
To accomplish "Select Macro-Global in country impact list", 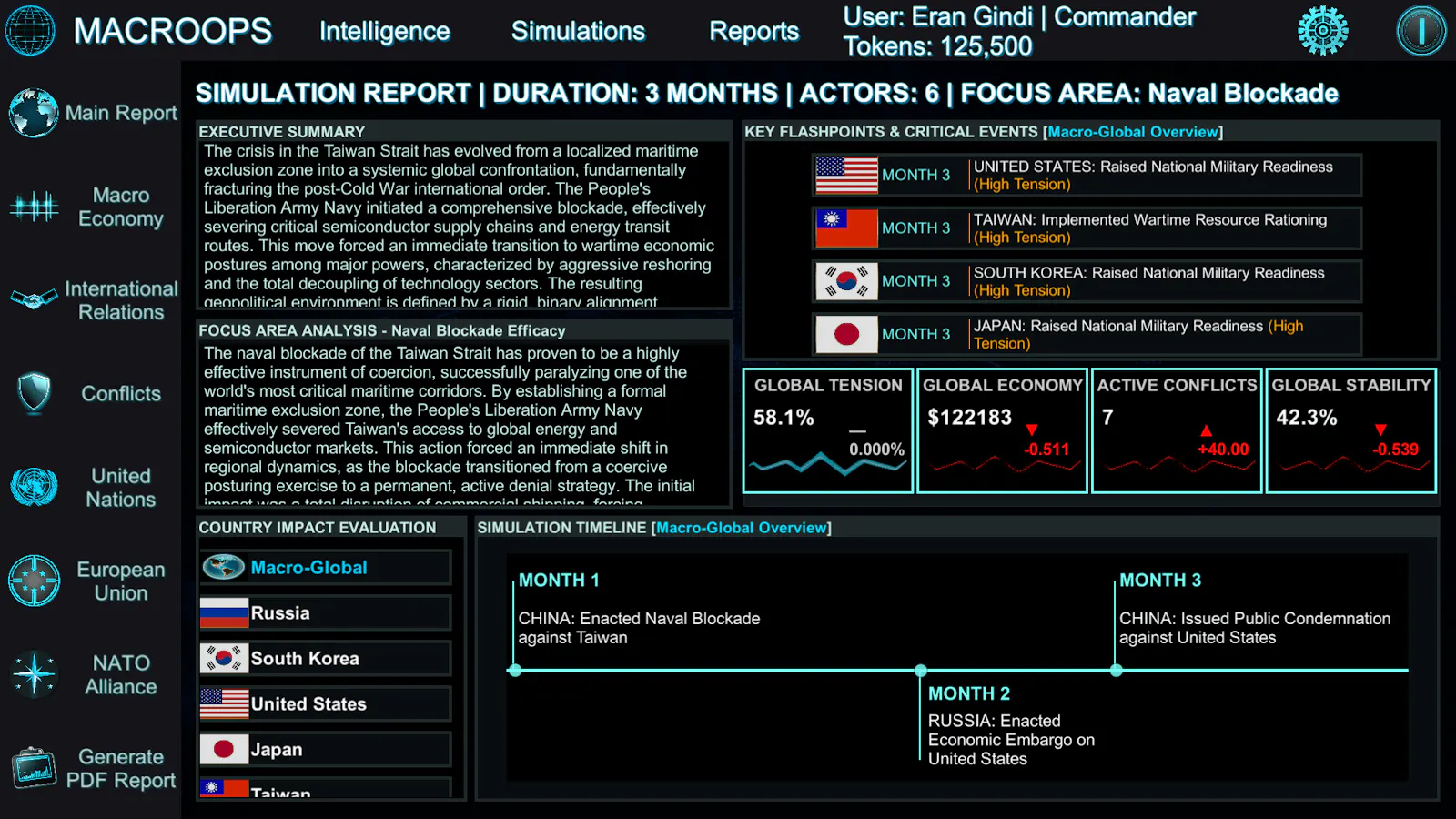I will click(325, 567).
